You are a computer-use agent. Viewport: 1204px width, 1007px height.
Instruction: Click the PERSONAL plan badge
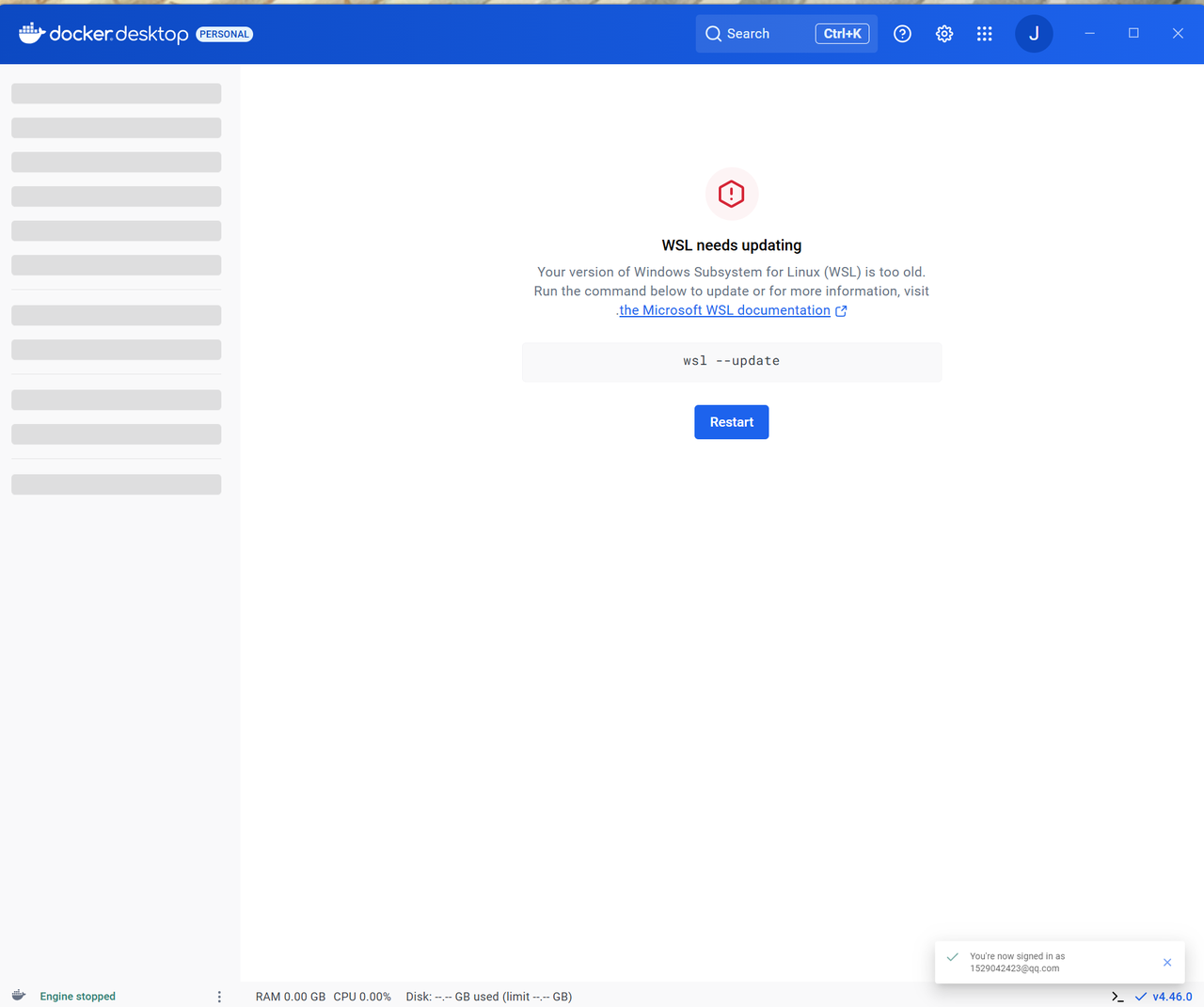(x=225, y=34)
